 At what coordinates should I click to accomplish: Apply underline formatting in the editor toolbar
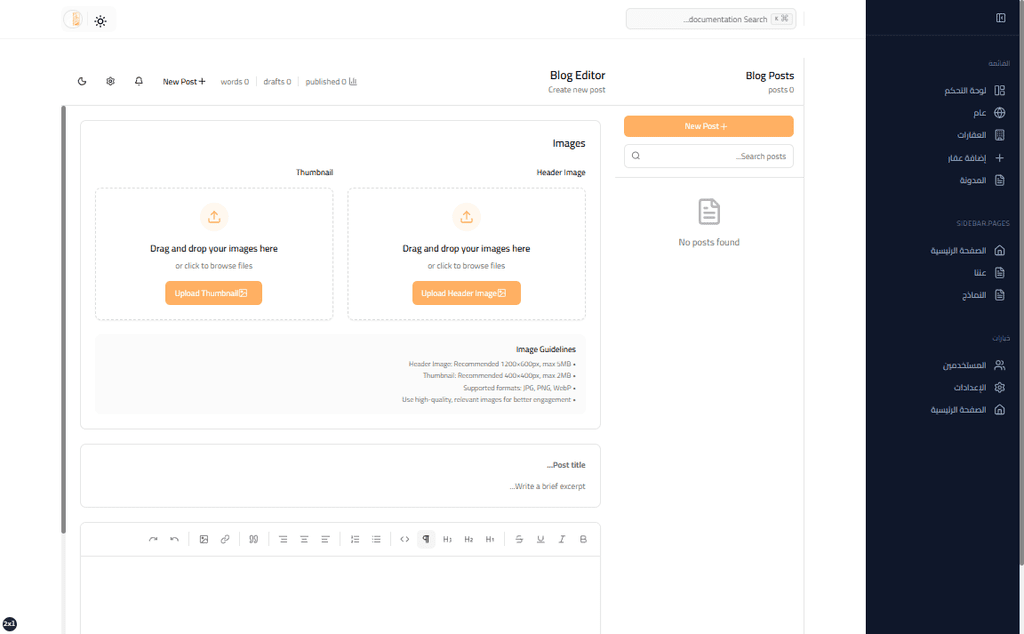541,539
